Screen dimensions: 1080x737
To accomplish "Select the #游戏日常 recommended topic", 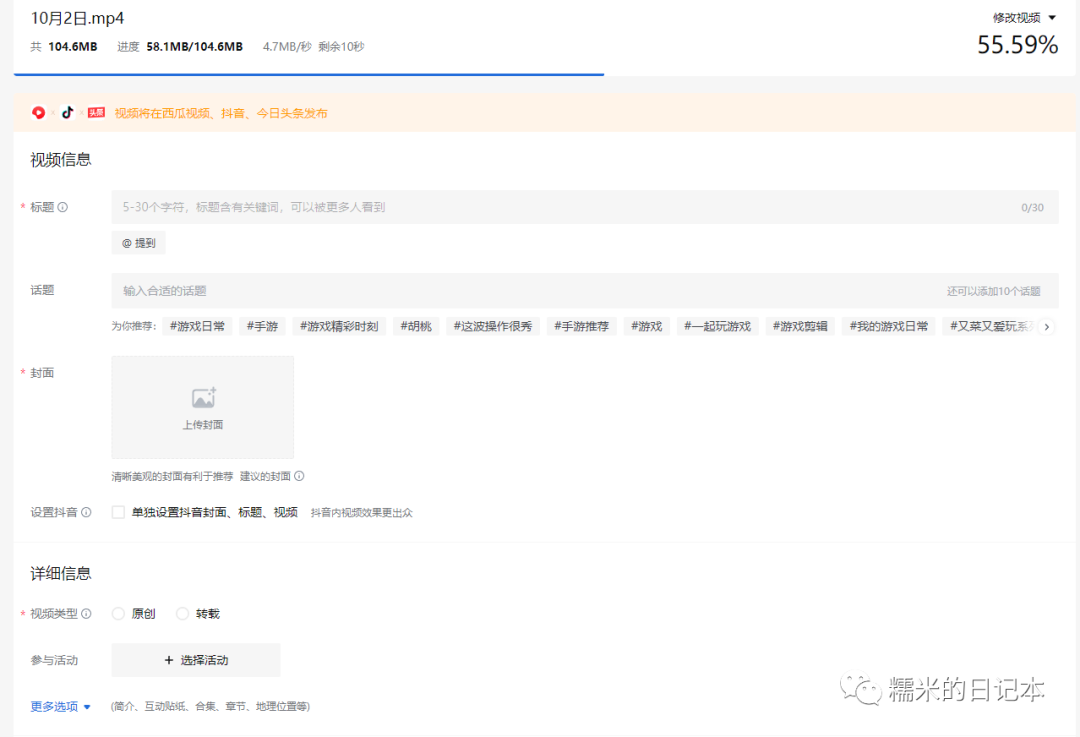I will 196,326.
